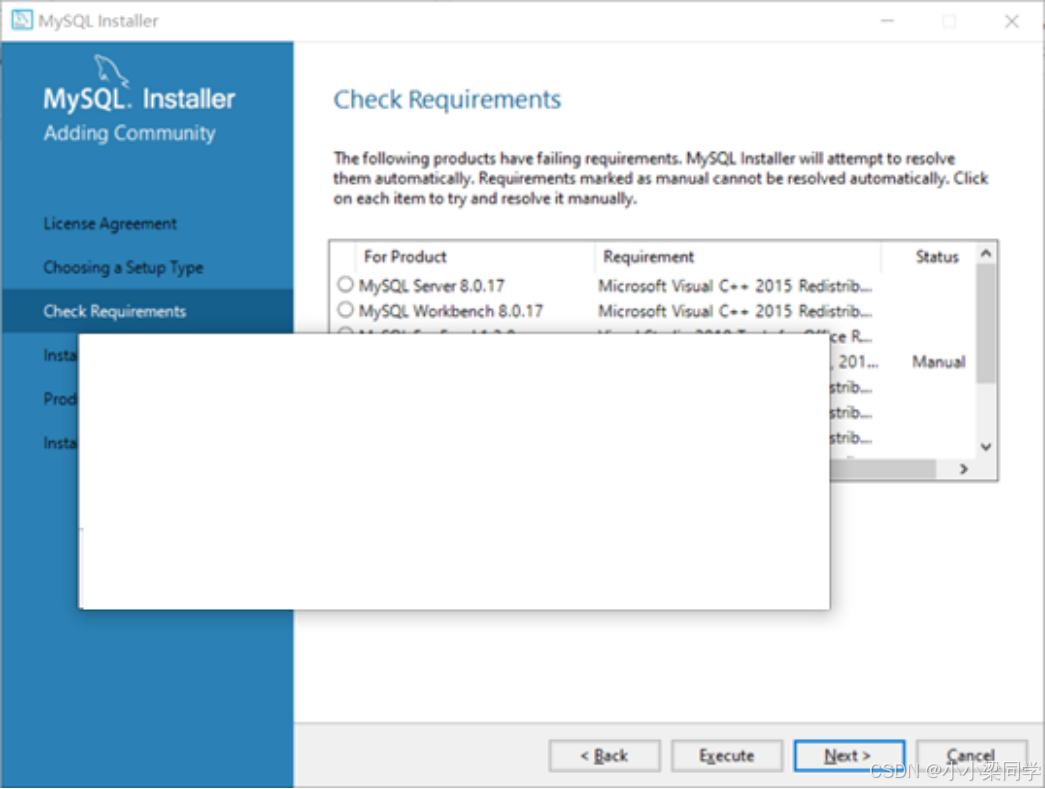Select the MySQL Server 8.0.17 radio button
The height and width of the screenshot is (789, 1045).
click(x=345, y=285)
